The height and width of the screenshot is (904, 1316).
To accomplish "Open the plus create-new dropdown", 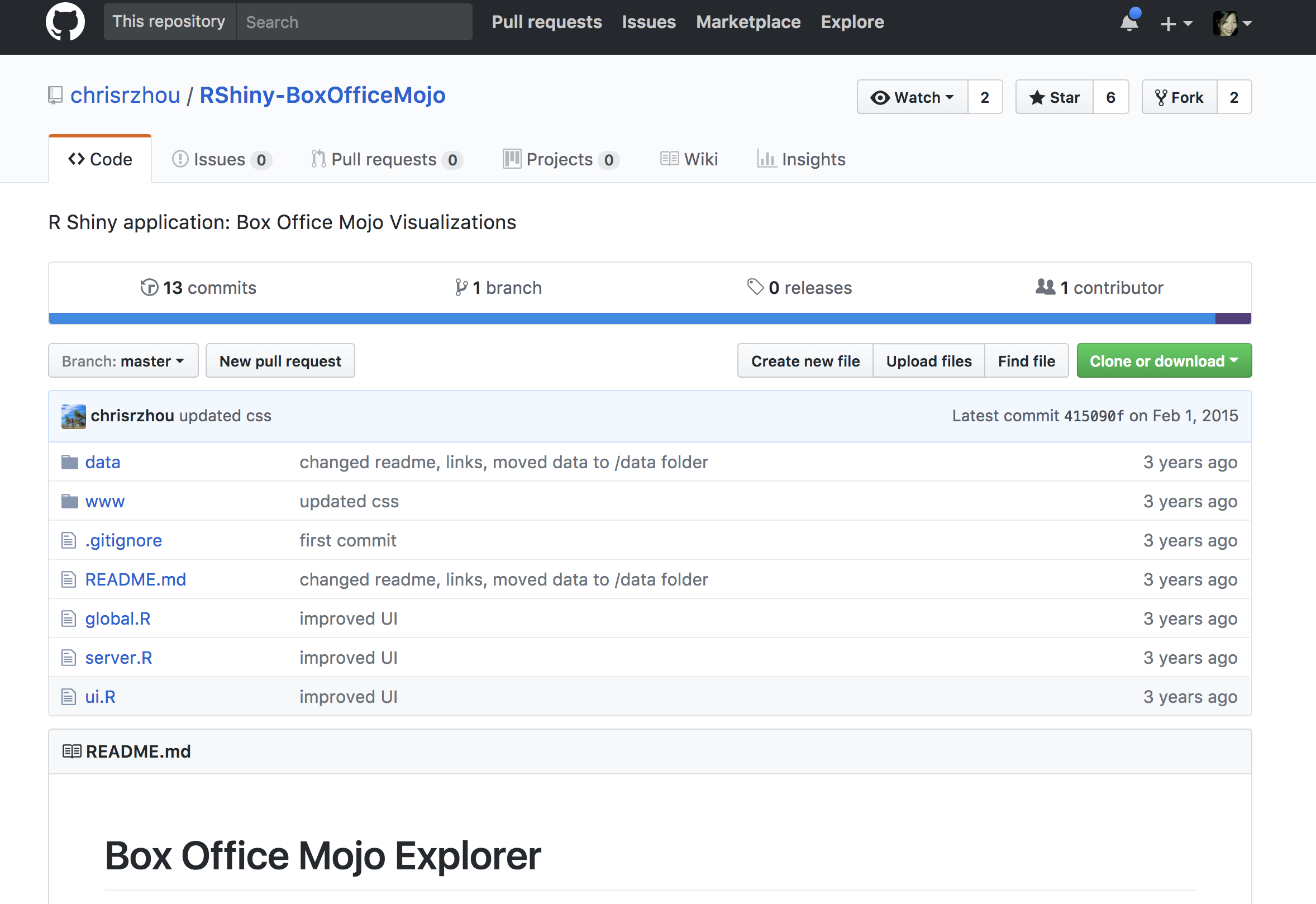I will coord(1176,23).
